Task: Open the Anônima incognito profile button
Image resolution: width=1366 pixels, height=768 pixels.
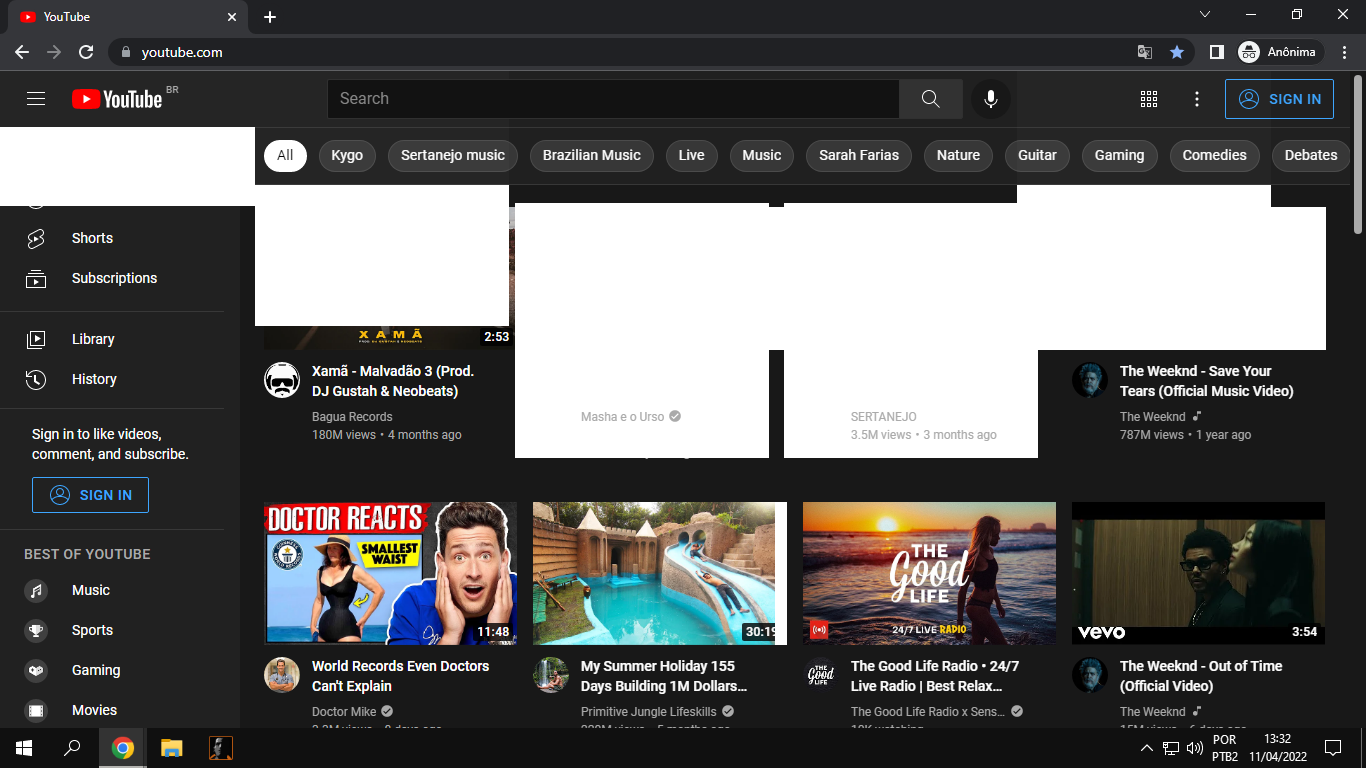Action: (1280, 52)
